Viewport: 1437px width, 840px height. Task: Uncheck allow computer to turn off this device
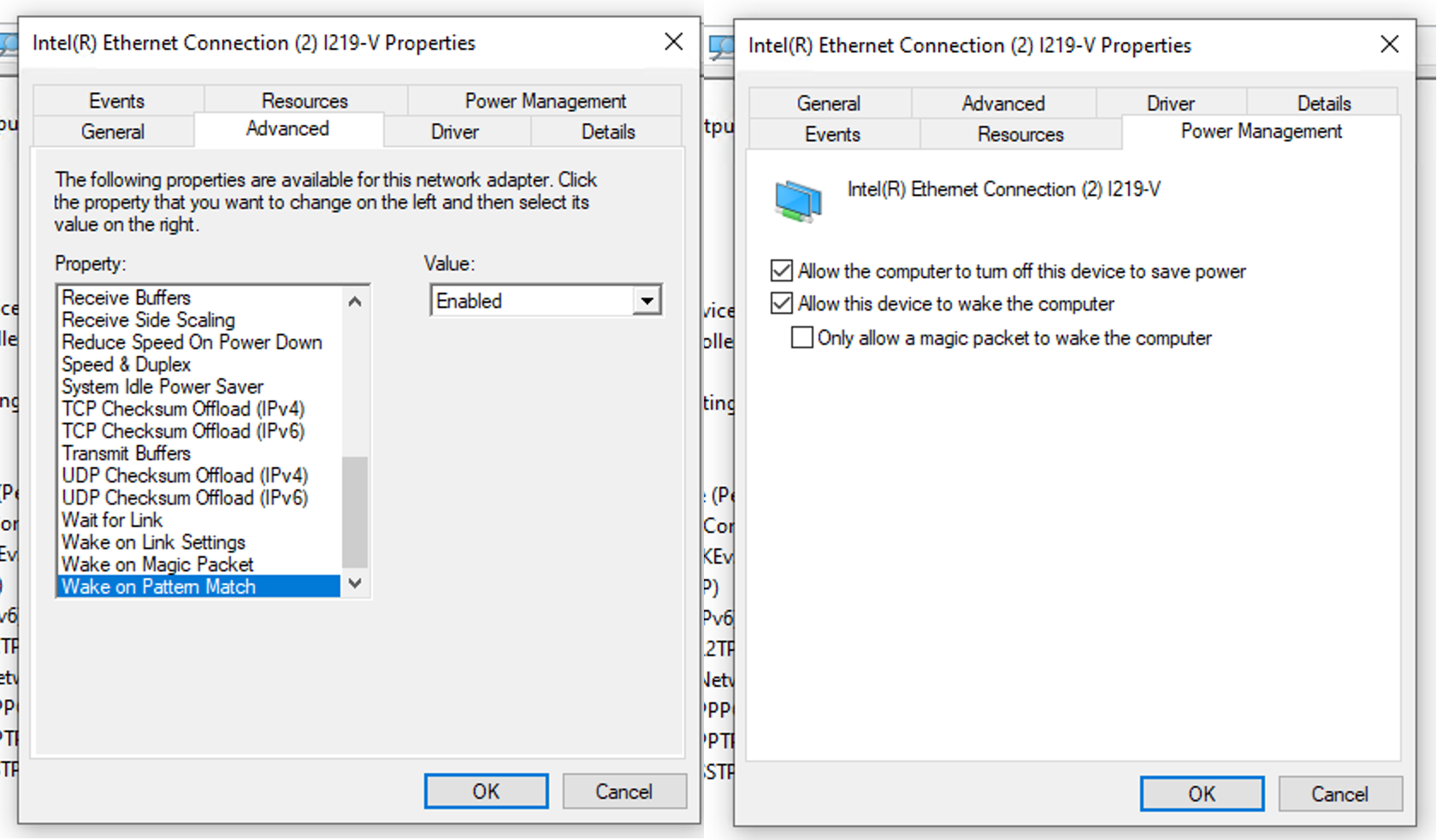781,269
